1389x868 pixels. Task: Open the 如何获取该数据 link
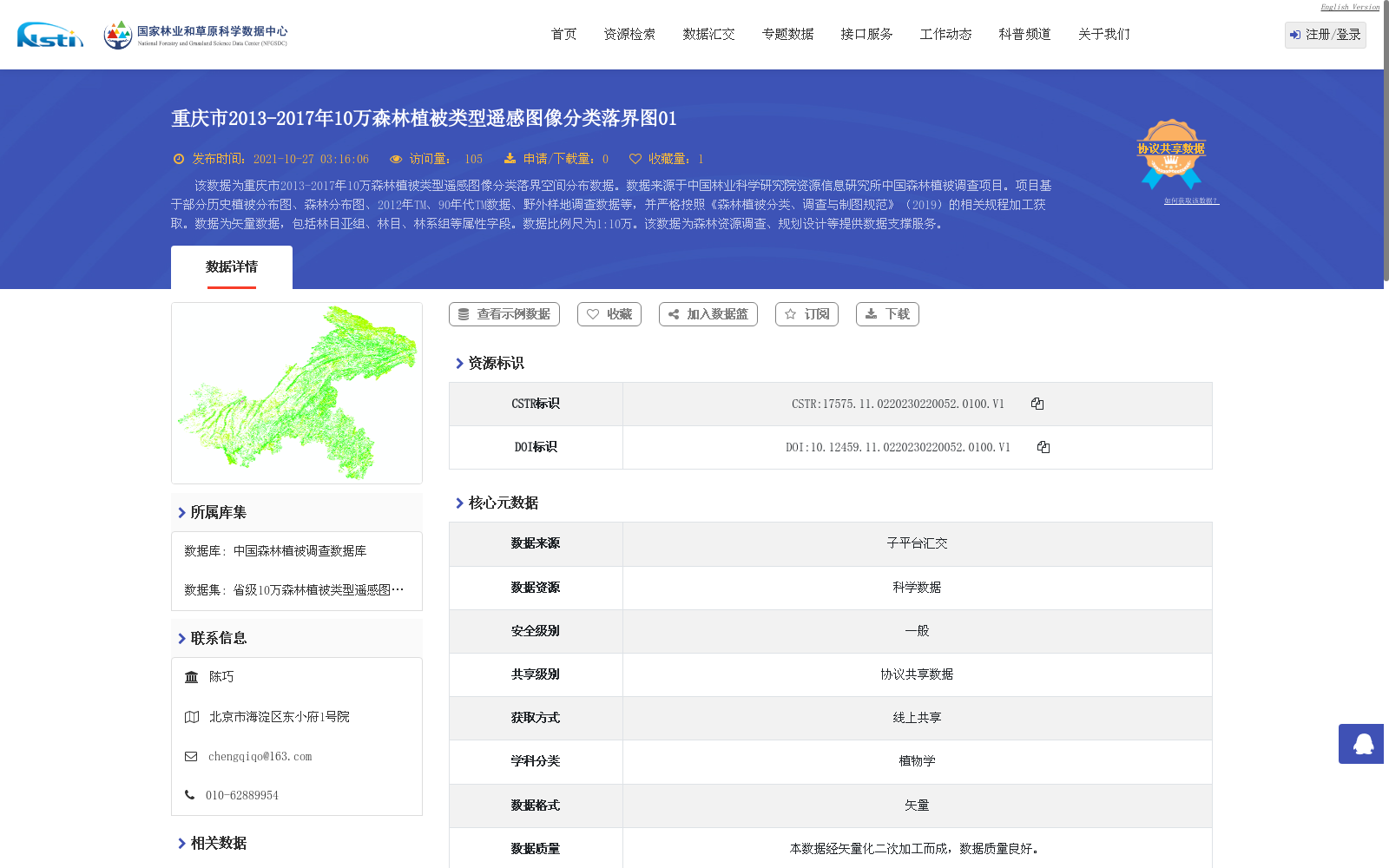tap(1191, 201)
